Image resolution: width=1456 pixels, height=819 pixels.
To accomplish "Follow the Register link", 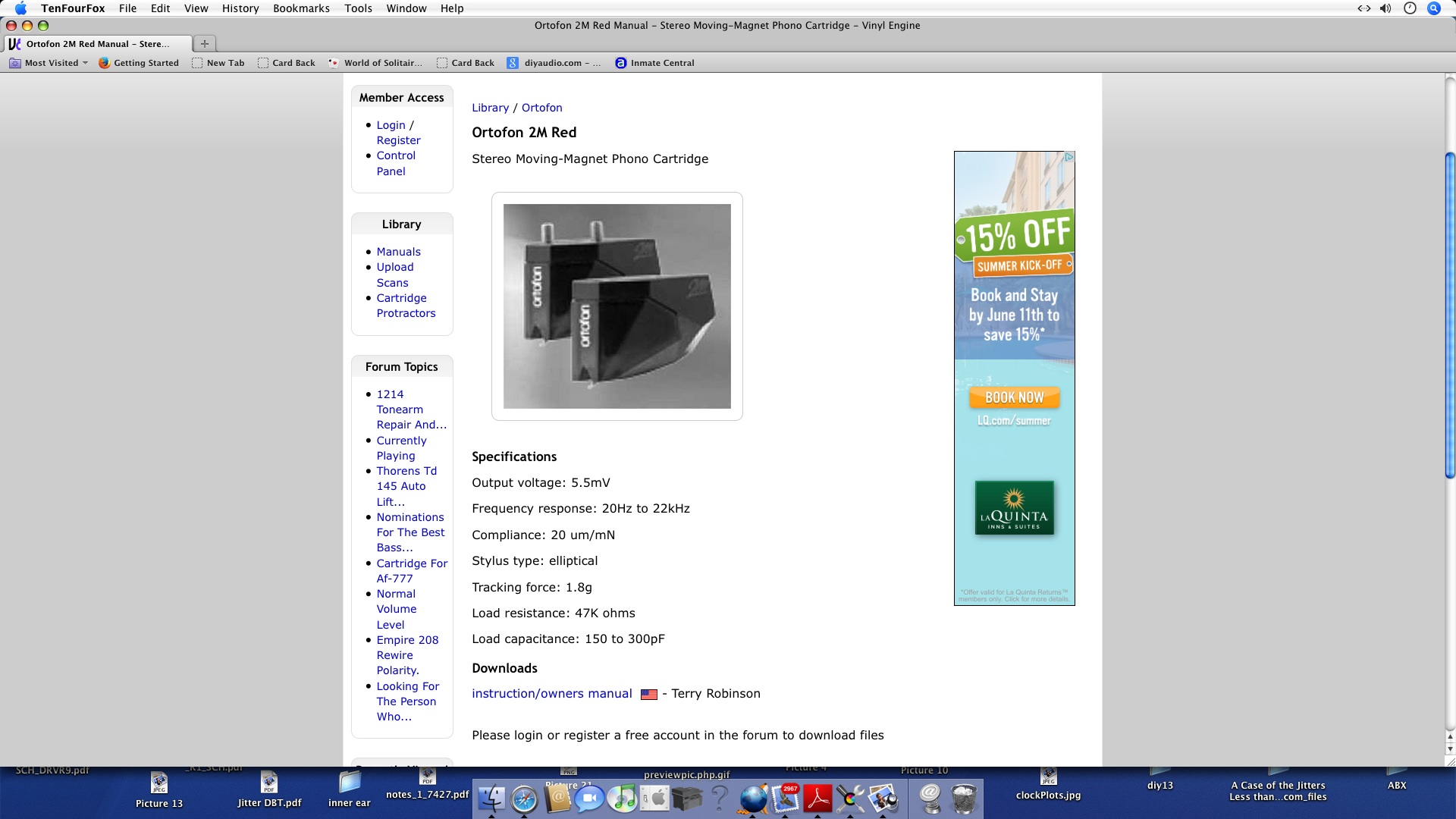I will (398, 140).
